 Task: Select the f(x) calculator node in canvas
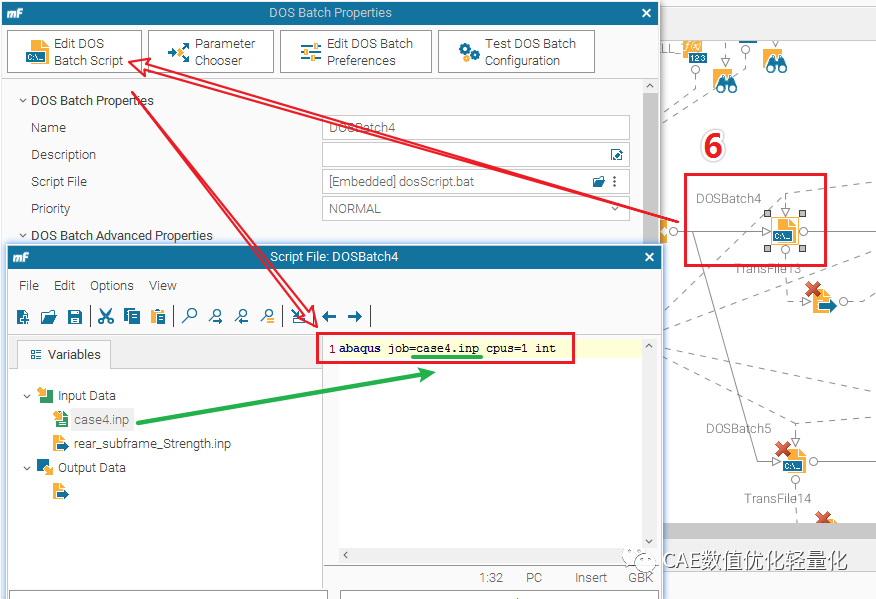(x=696, y=53)
